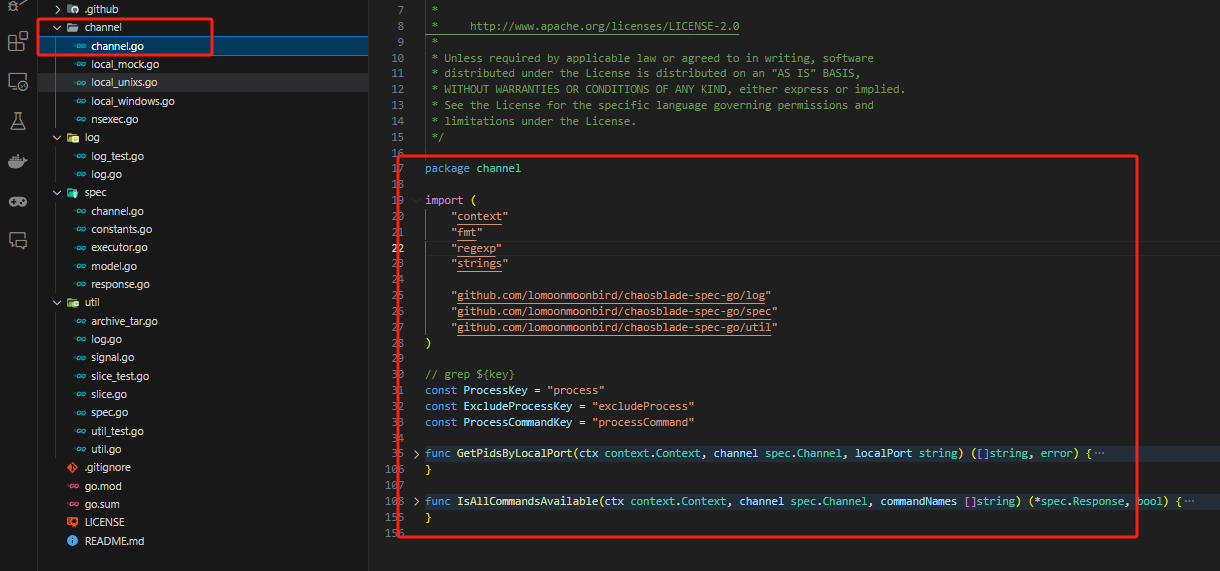Unfold IsAllCommandsAvailable function at line 108

[x=417, y=501]
